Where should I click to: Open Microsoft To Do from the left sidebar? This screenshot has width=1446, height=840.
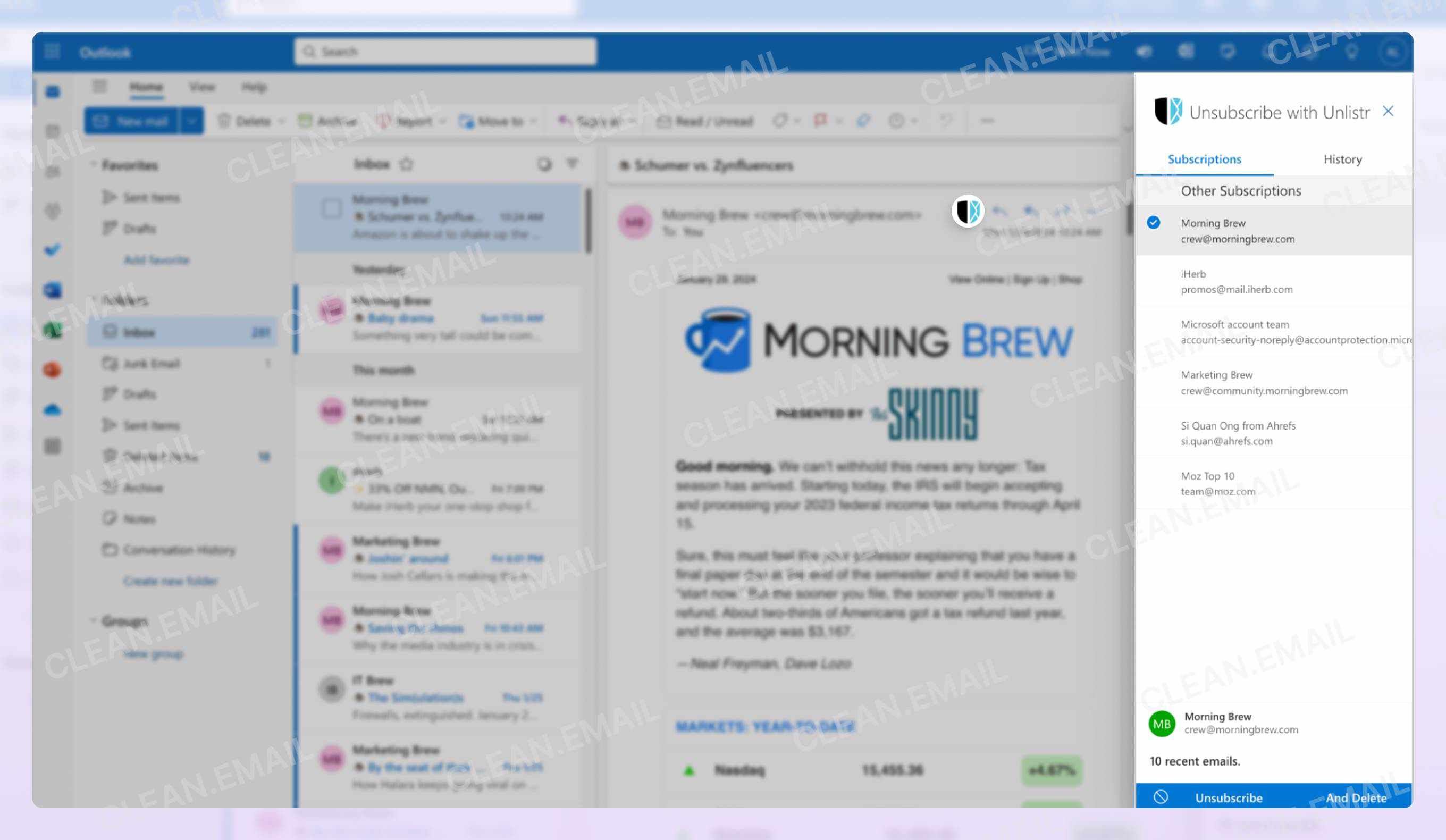tap(52, 250)
